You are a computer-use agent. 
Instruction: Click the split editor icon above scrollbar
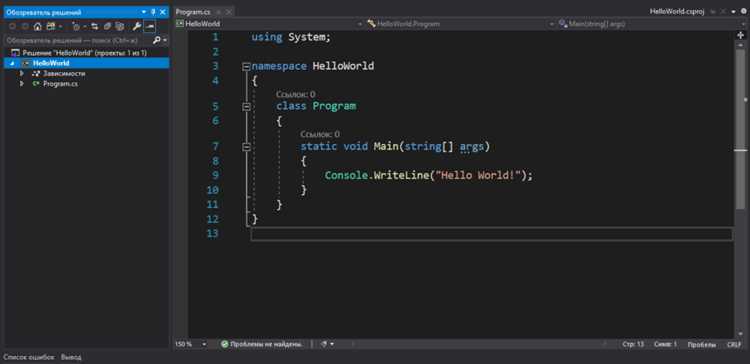pos(740,35)
